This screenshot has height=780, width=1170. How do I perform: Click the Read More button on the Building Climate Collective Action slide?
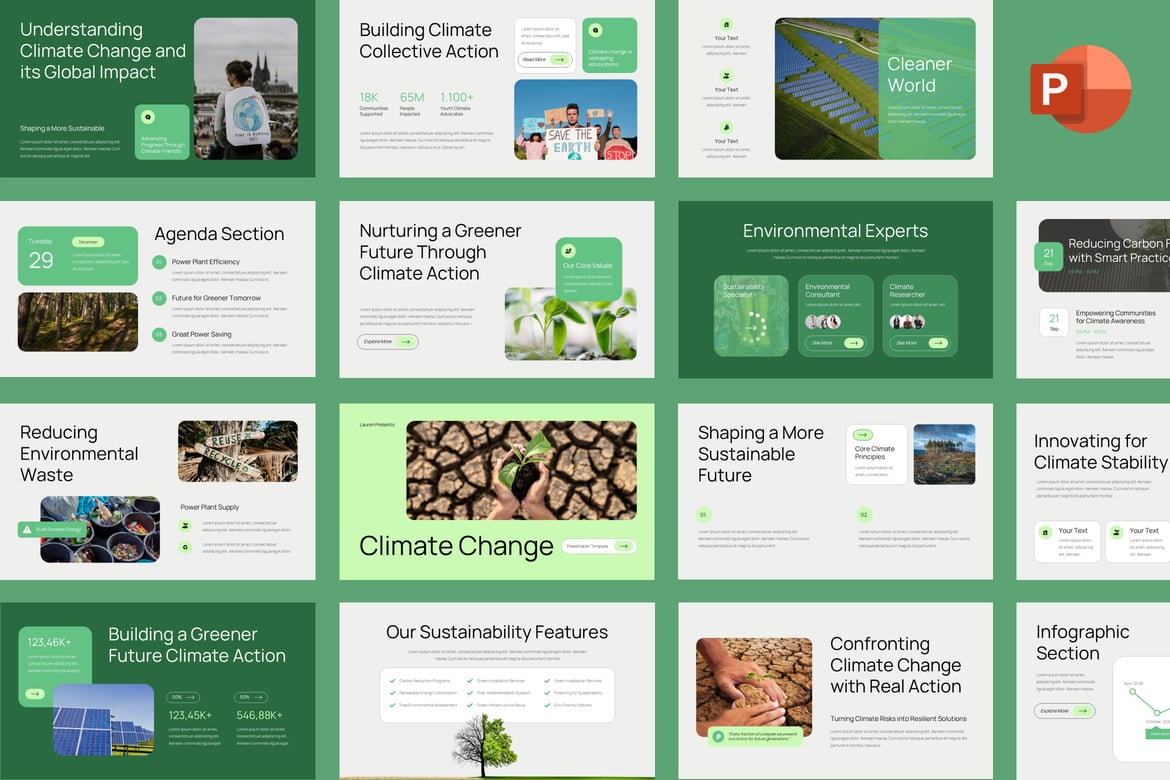(x=545, y=60)
